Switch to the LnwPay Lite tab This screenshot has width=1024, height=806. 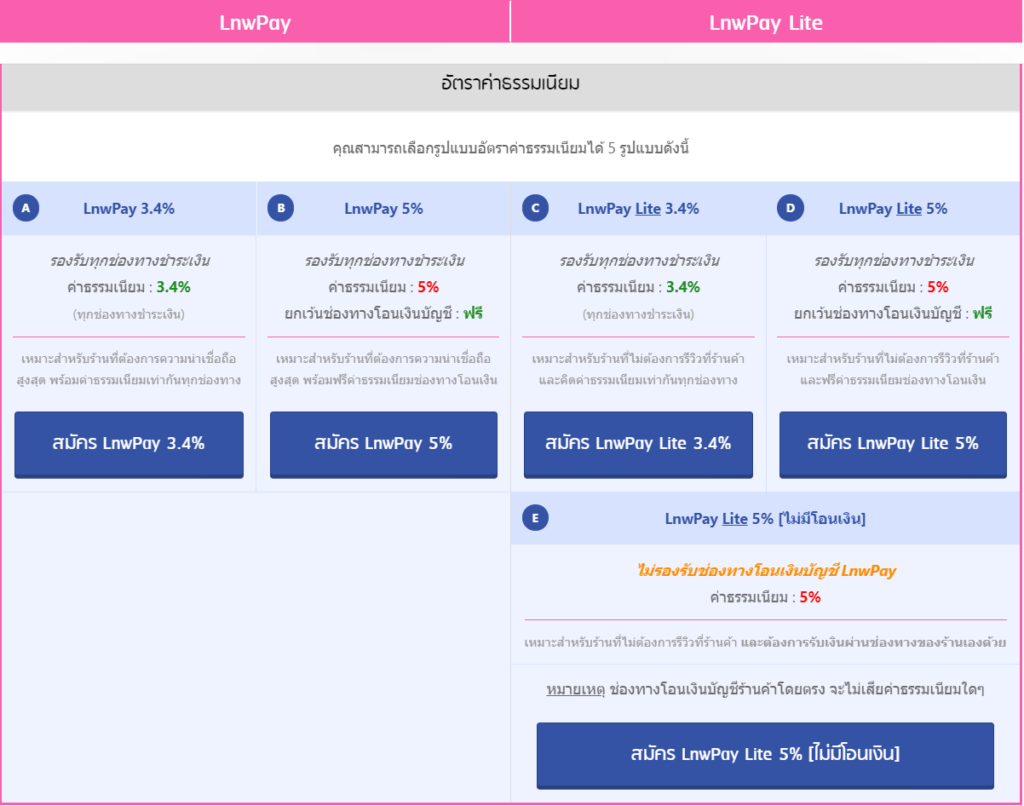tap(766, 22)
